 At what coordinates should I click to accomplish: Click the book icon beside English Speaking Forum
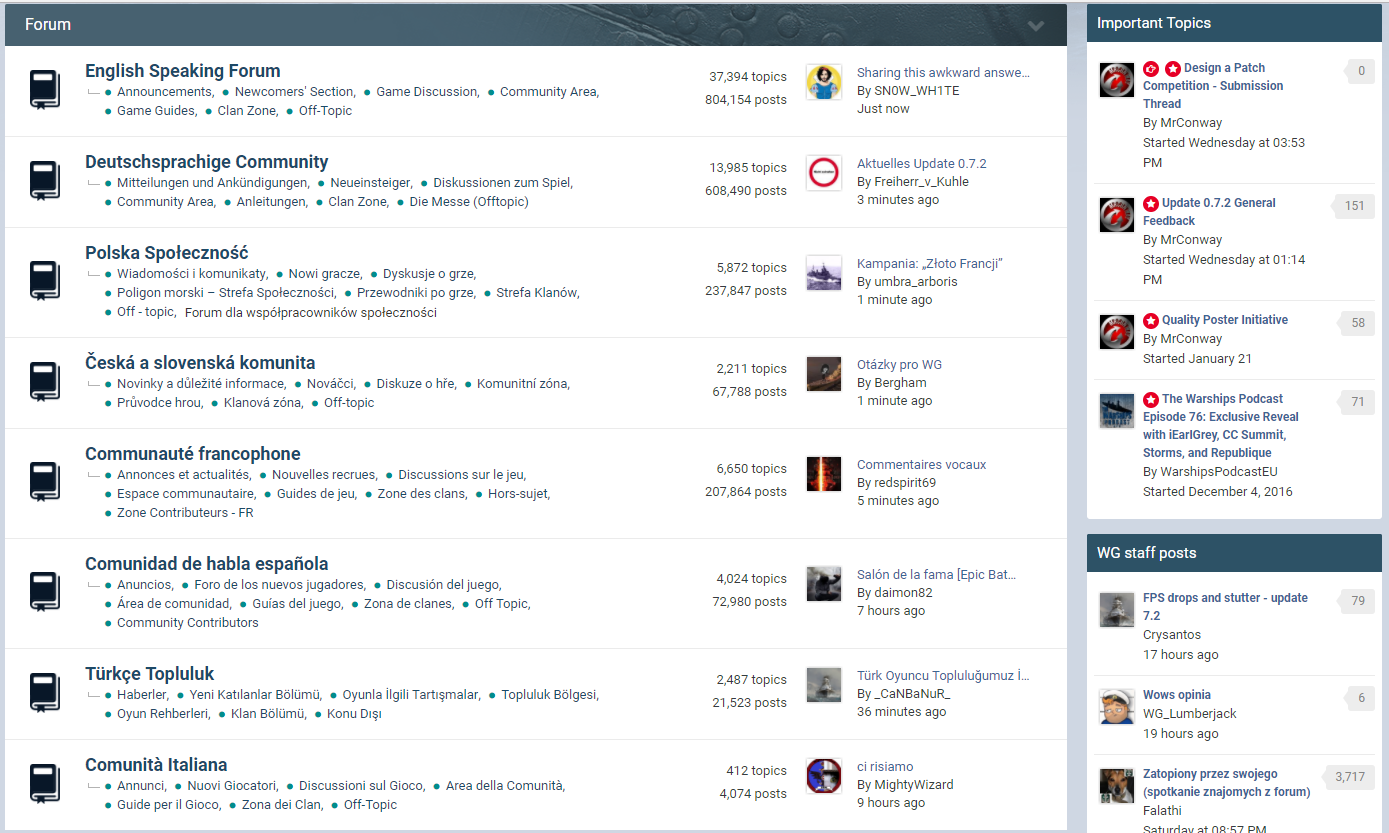tap(45, 90)
